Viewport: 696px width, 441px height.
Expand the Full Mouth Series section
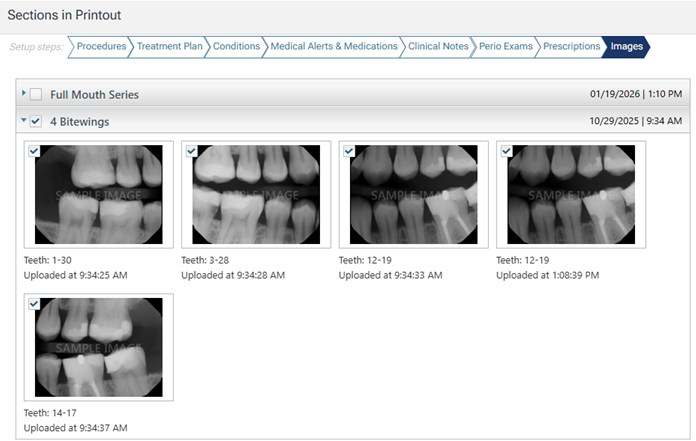tap(24, 93)
